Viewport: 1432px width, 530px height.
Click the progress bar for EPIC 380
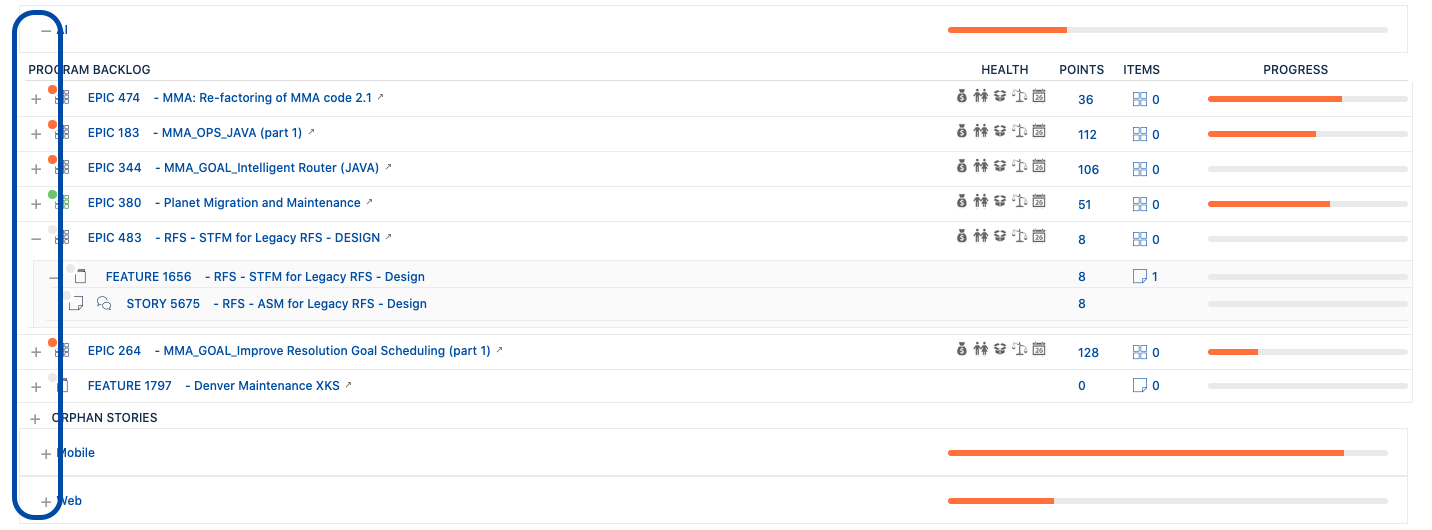(1307, 204)
